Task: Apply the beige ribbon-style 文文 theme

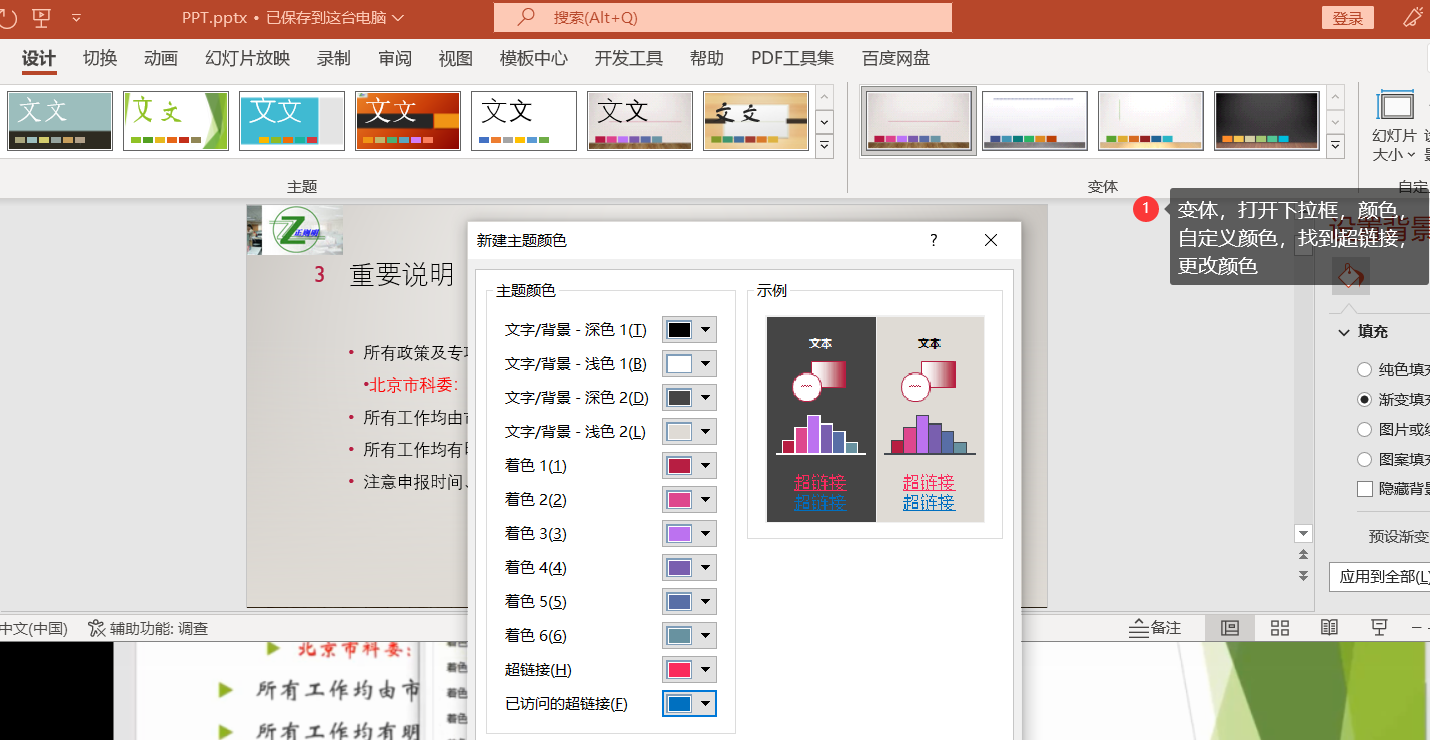Action: (x=756, y=121)
